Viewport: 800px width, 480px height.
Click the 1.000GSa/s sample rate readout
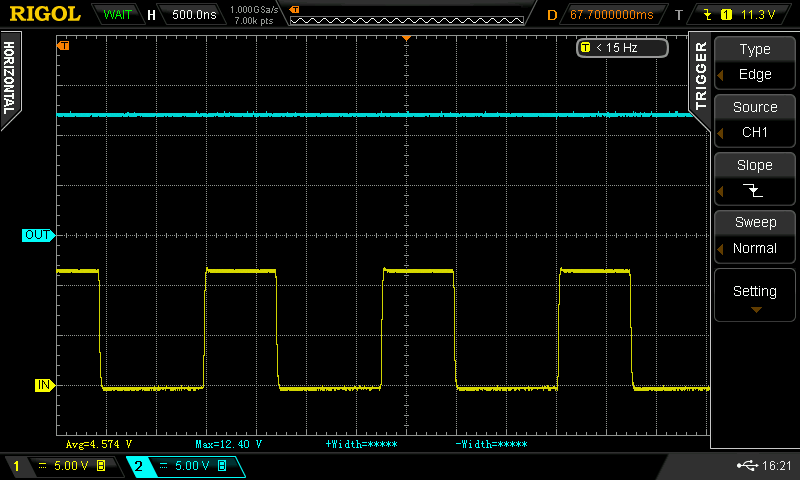tap(255, 10)
